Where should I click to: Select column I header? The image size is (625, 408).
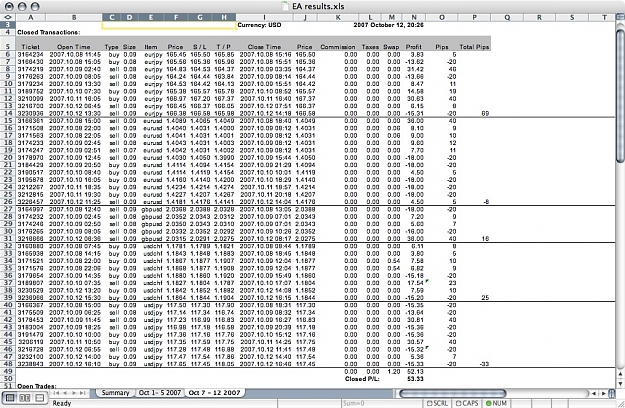point(264,17)
